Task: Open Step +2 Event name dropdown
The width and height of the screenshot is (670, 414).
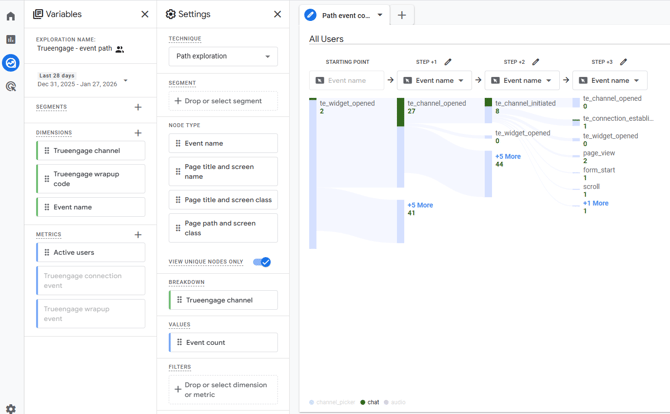Action: click(522, 81)
